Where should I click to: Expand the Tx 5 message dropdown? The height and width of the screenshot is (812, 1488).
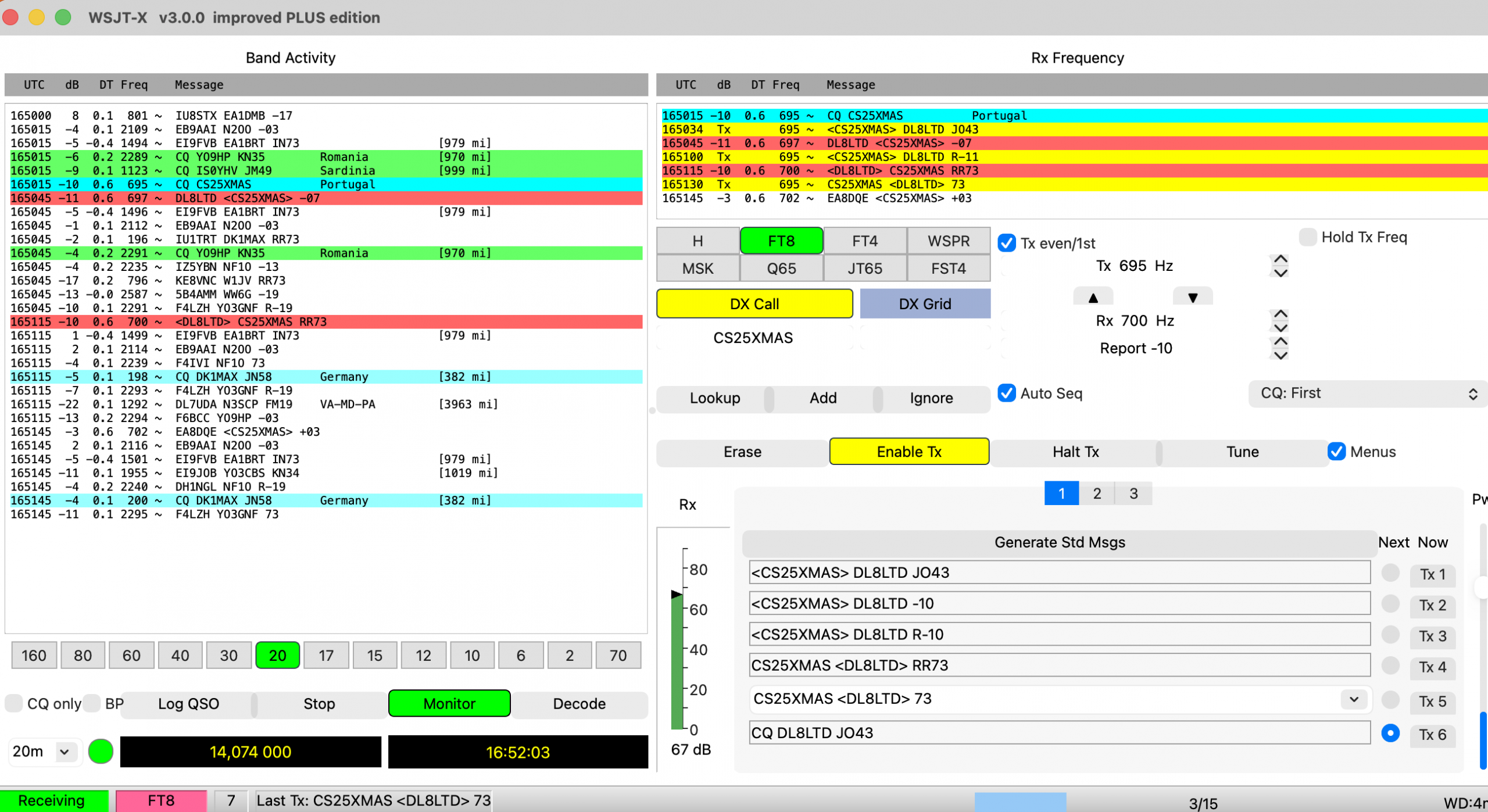click(1354, 699)
